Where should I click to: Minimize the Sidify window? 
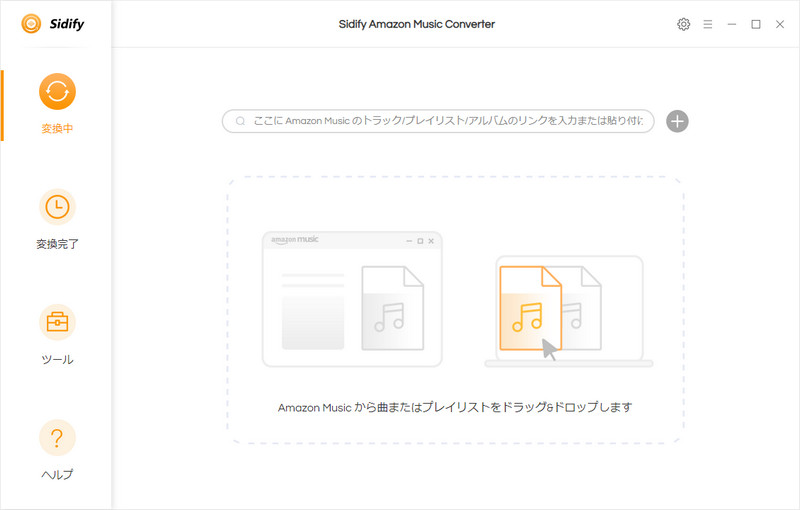(x=732, y=24)
